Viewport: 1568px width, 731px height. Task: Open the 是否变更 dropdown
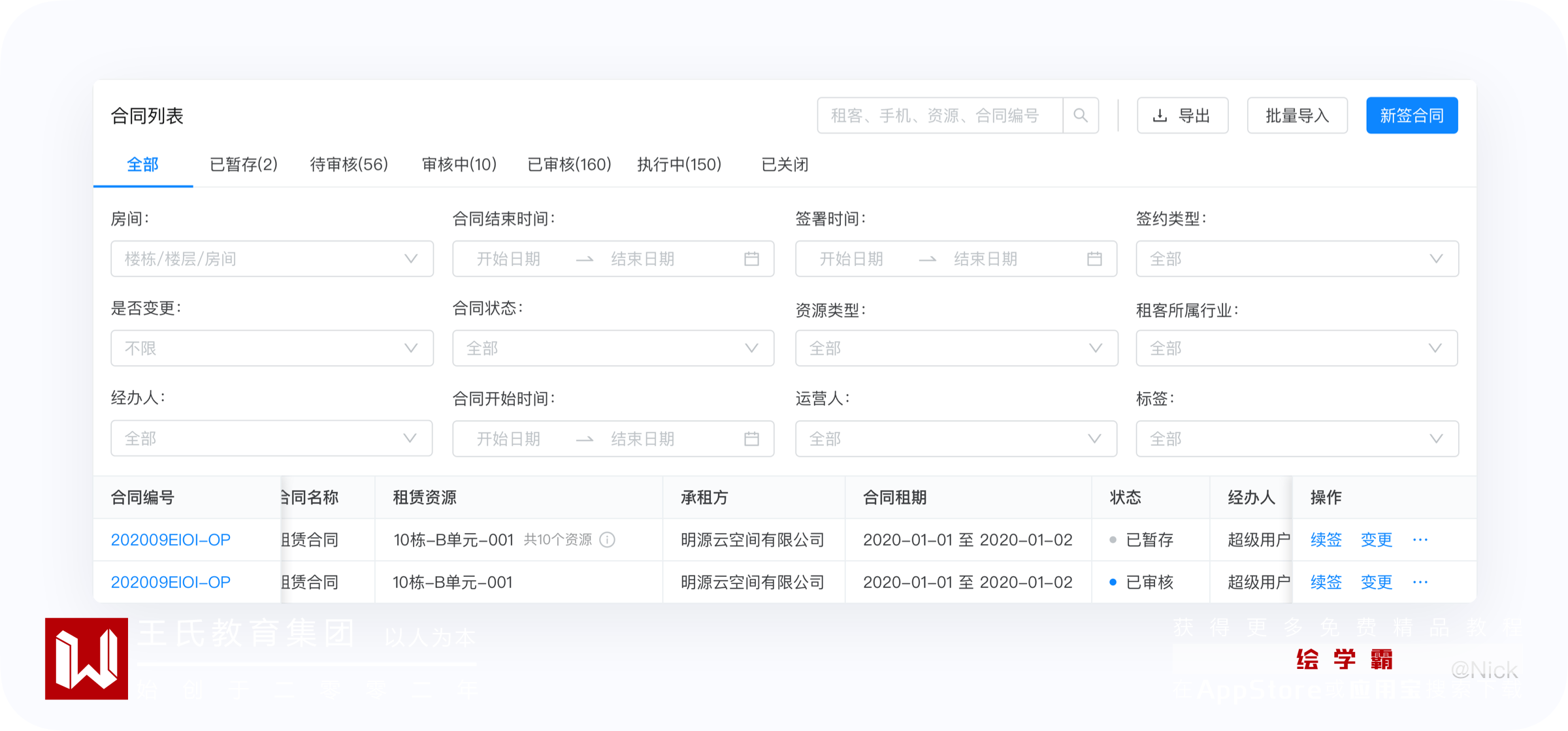point(272,348)
